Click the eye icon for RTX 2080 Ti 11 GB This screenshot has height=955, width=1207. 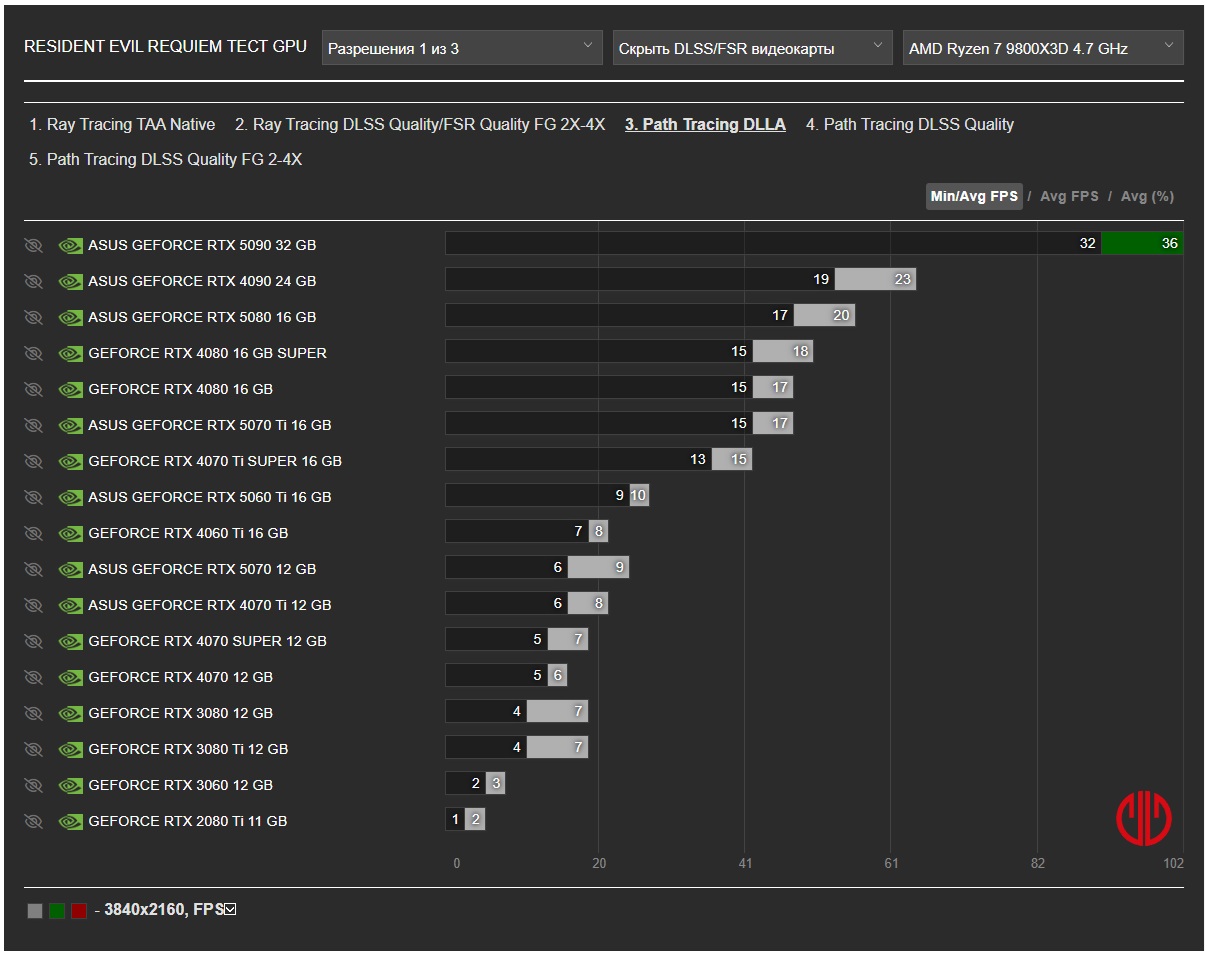point(33,821)
